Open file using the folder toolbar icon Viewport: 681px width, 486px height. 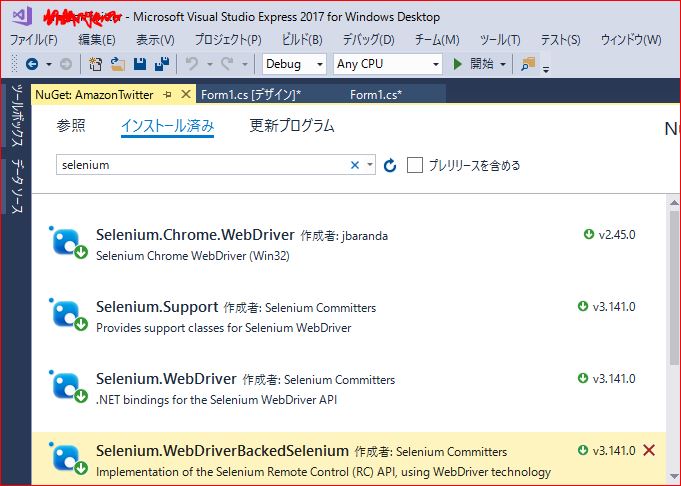point(117,64)
